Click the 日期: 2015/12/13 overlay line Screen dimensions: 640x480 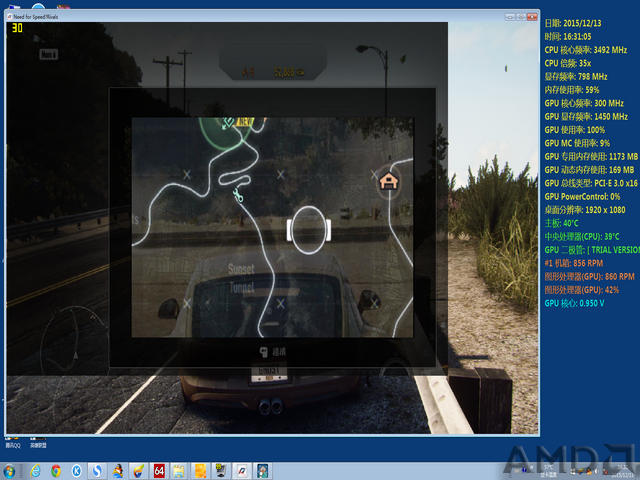(573, 23)
